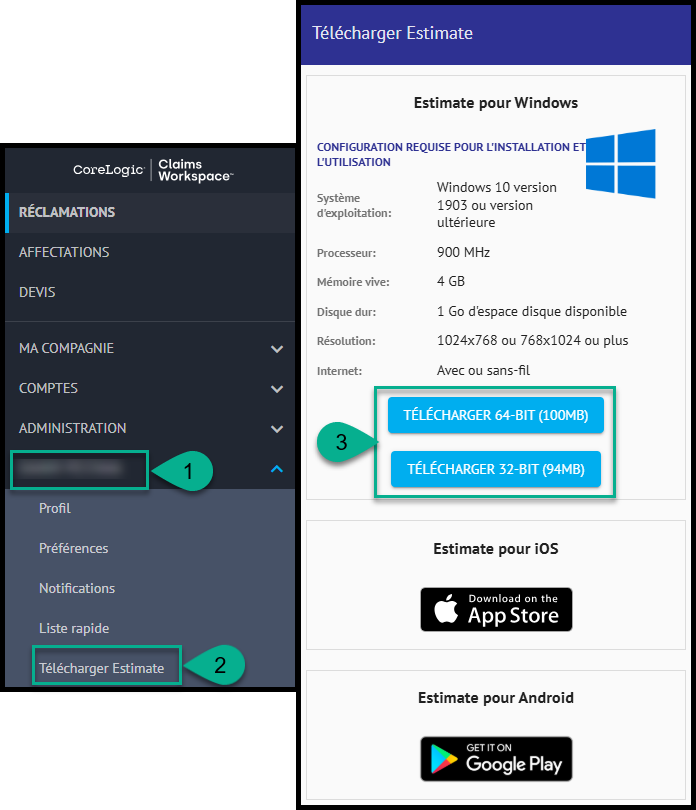The image size is (696, 810).
Task: Expand the MA COMPAGNIE section chevron
Action: pyautogui.click(x=277, y=349)
